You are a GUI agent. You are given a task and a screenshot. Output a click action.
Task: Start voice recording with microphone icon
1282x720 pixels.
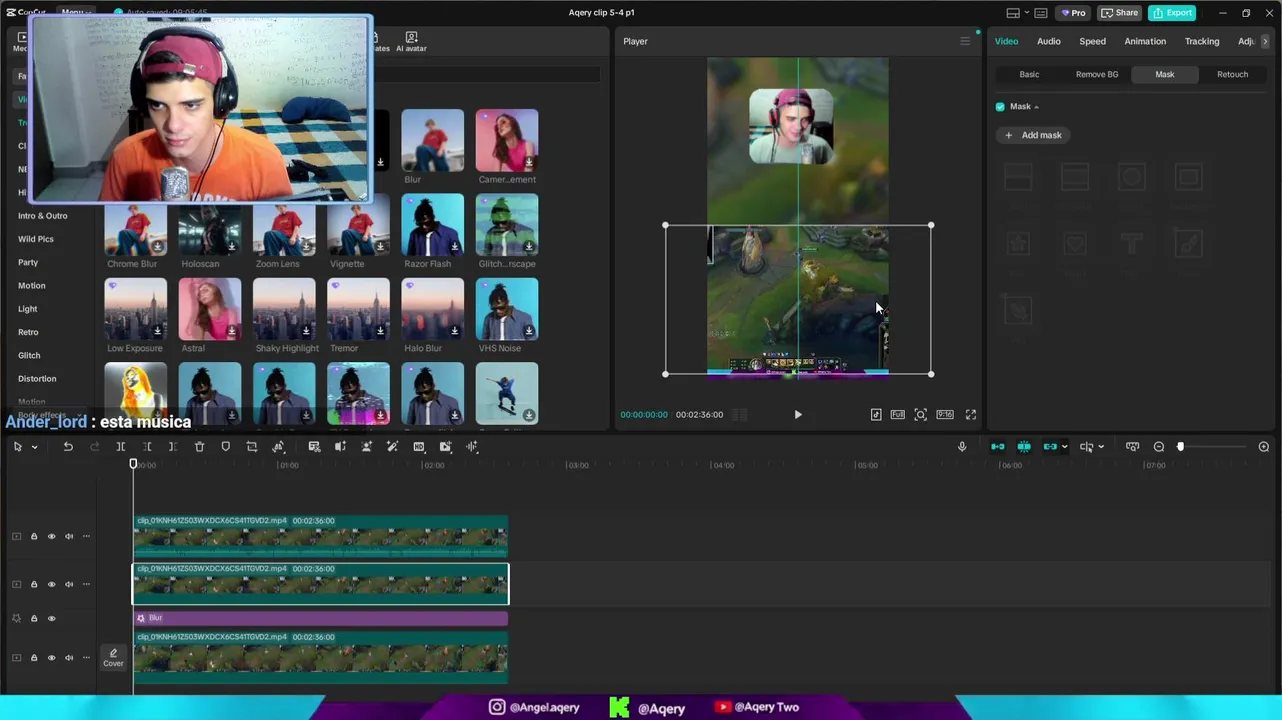coord(962,447)
